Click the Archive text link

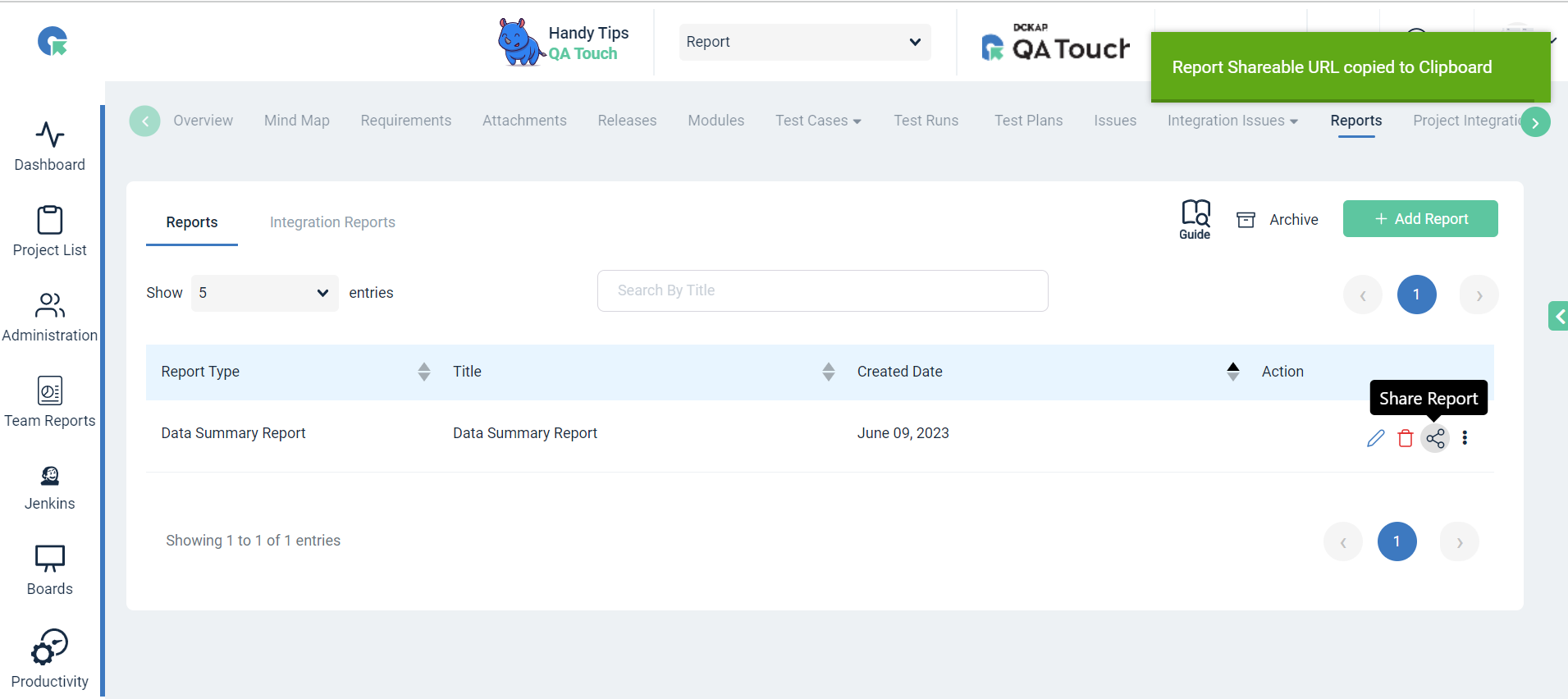[1294, 220]
